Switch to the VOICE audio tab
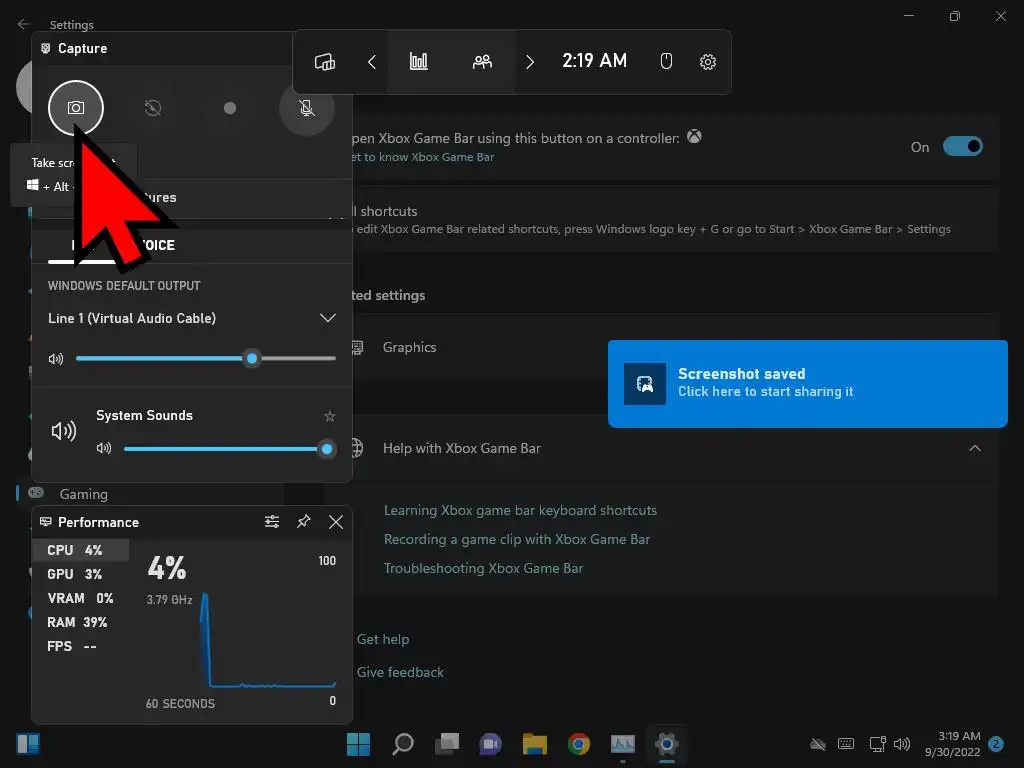Viewport: 1024px width, 768px height. click(157, 245)
